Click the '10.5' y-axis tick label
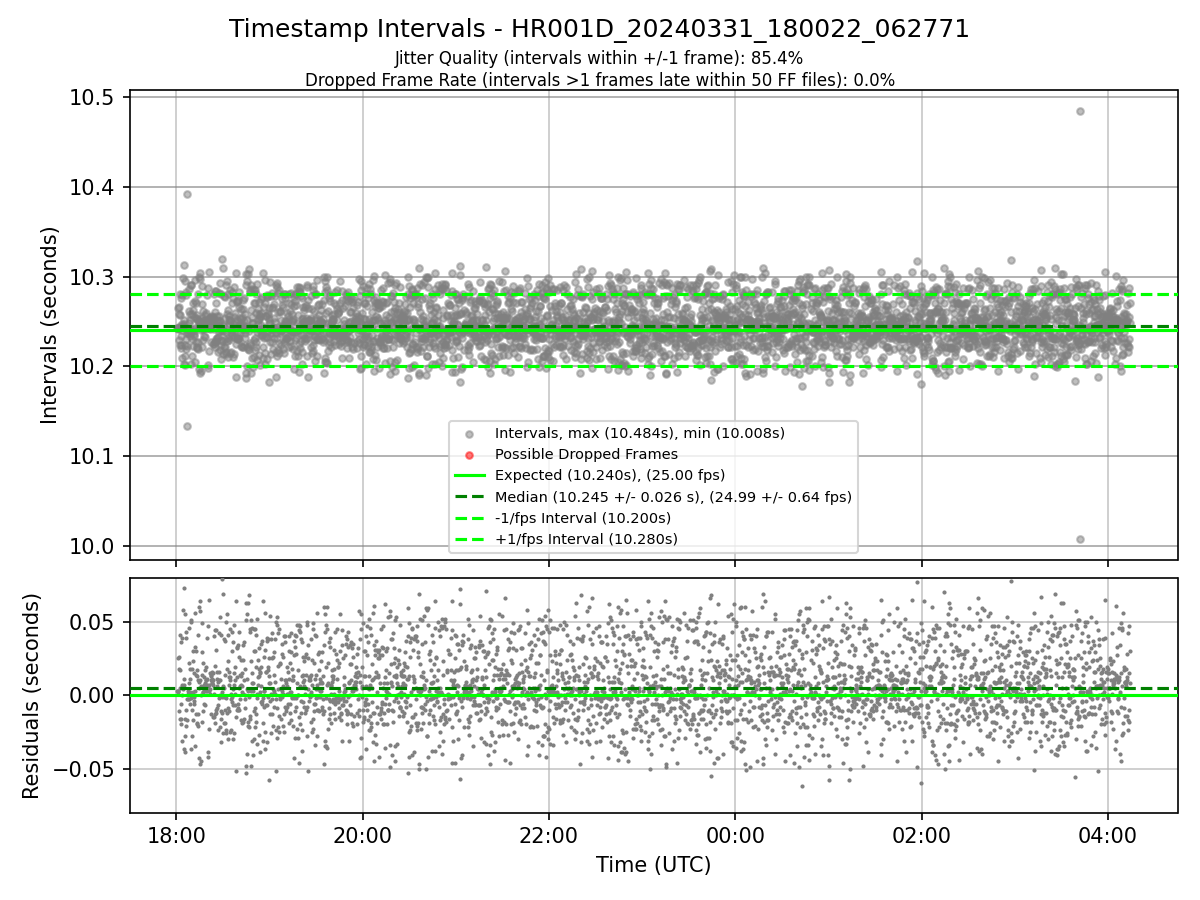The width and height of the screenshot is (1200, 900). click(91, 97)
